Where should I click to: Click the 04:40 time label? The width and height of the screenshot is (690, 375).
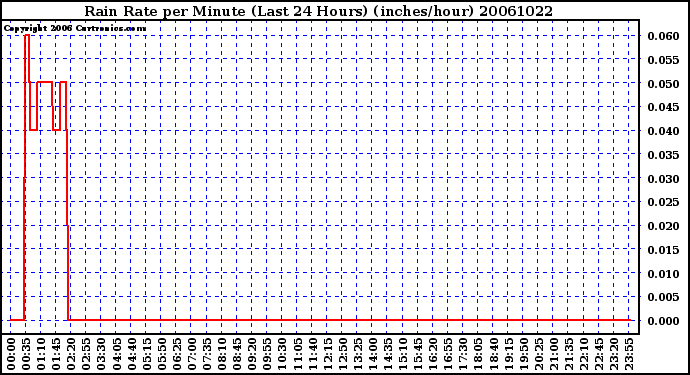(131, 354)
